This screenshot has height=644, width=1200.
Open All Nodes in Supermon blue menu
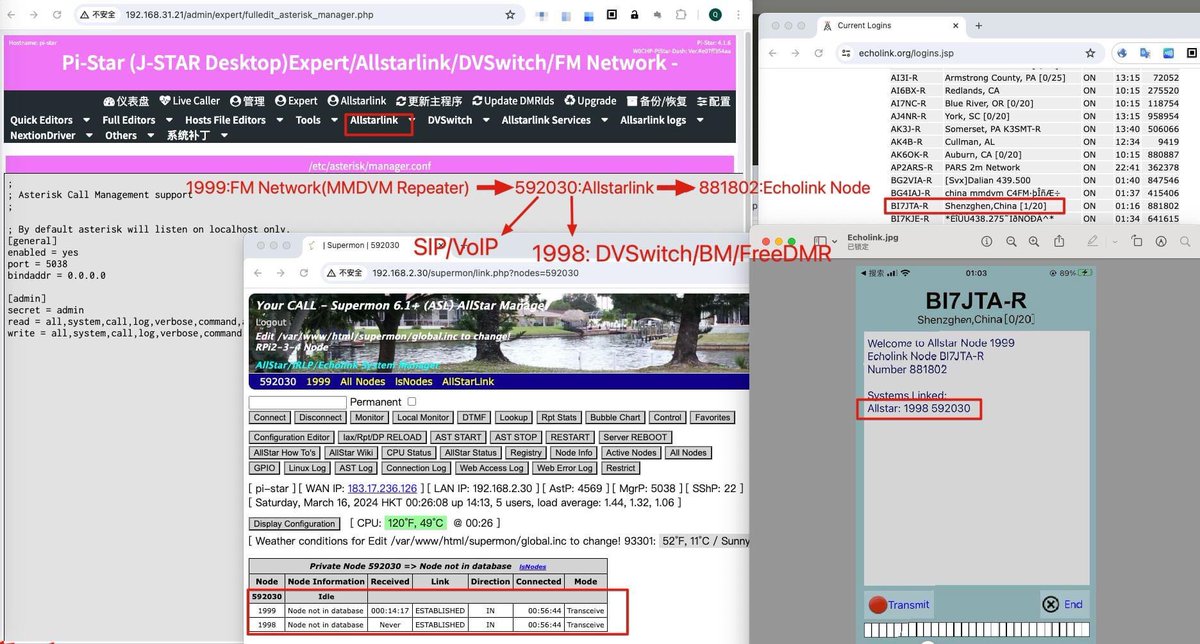coord(362,382)
